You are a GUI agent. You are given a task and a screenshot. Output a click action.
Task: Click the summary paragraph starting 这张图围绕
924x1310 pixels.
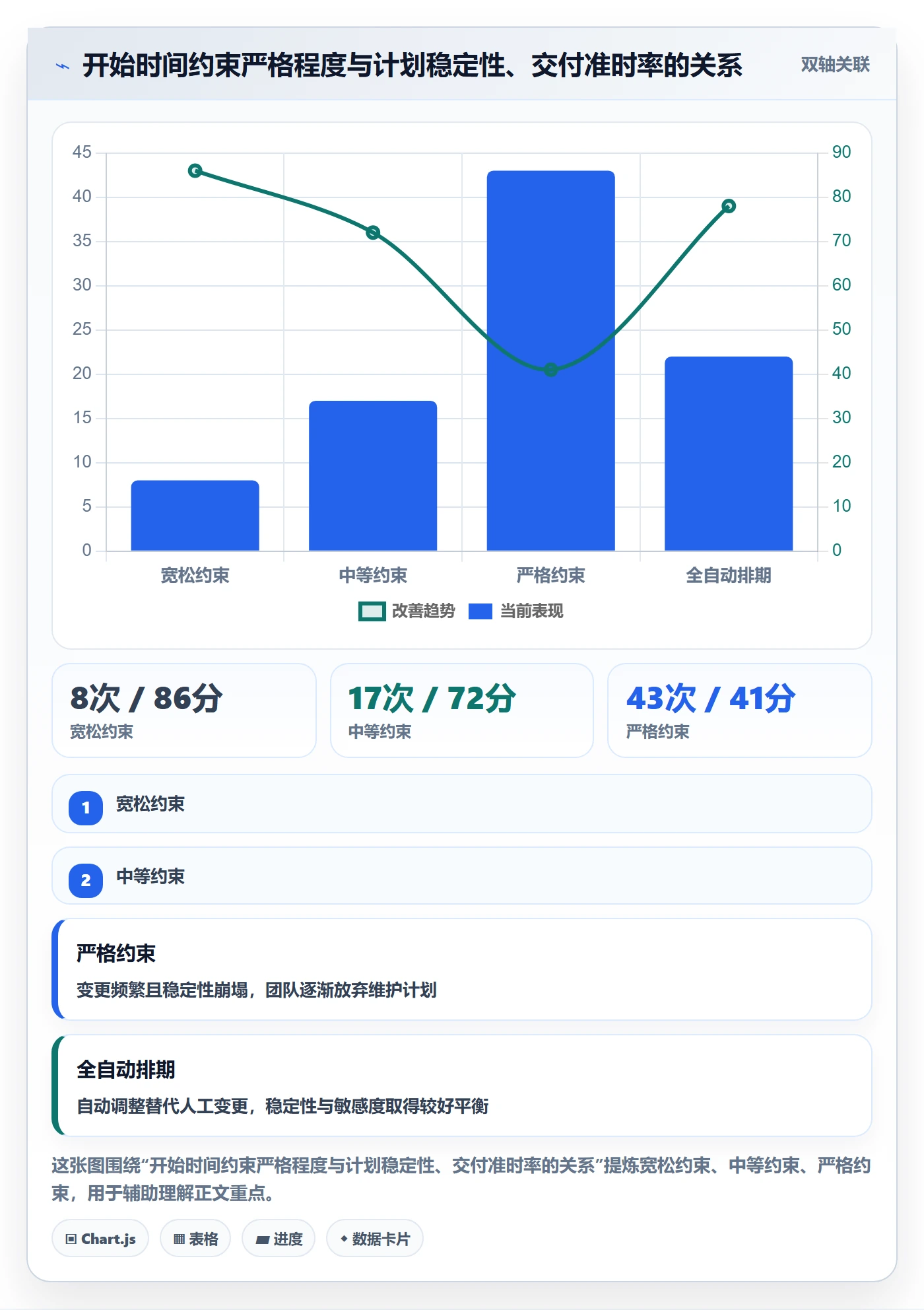[461, 1179]
